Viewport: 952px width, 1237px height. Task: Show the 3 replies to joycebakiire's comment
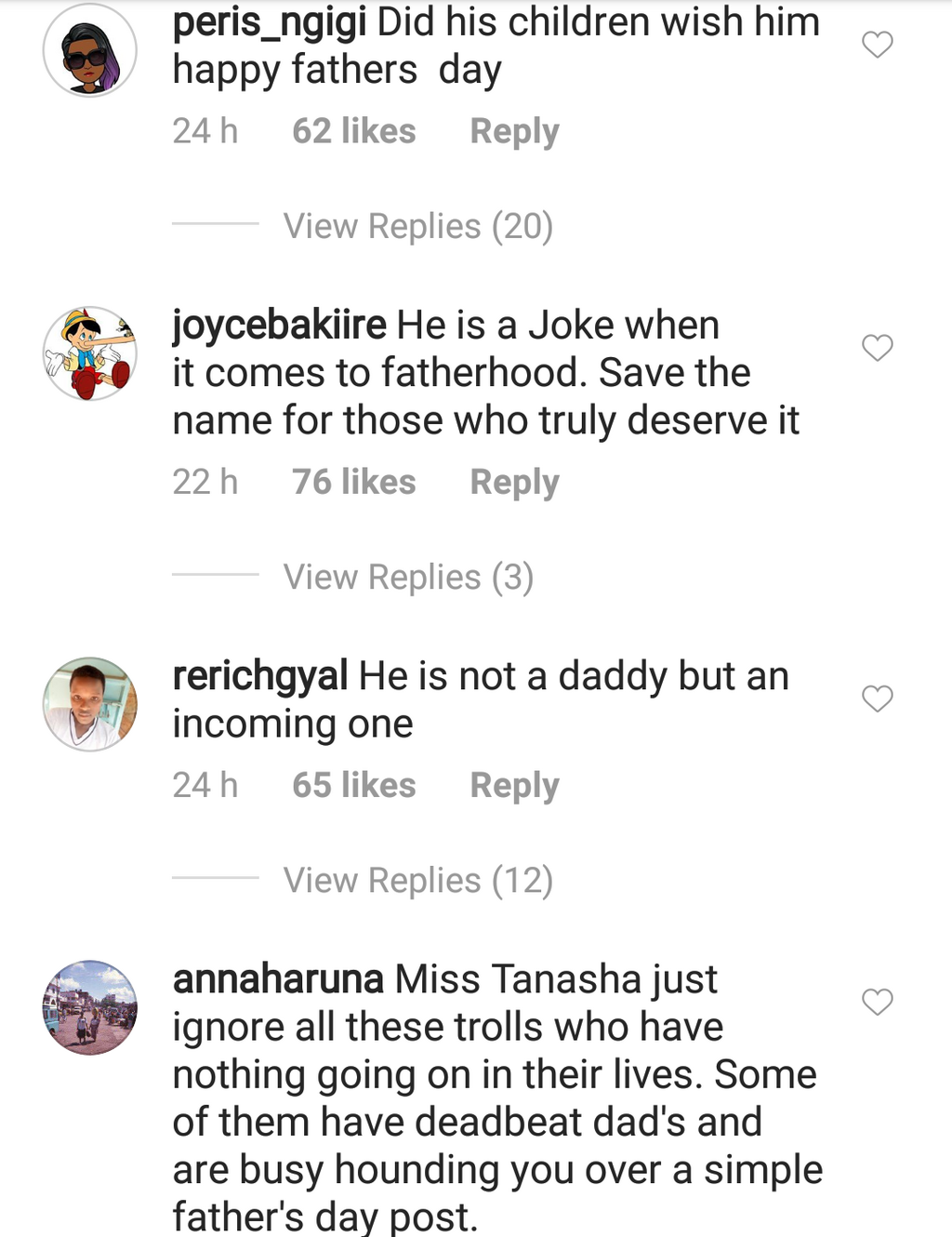[408, 577]
